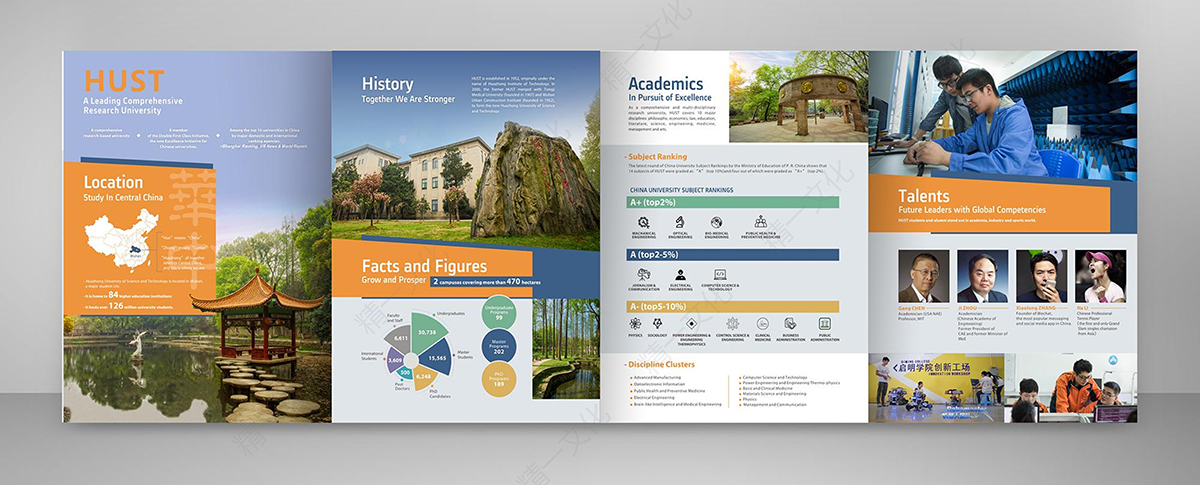The width and height of the screenshot is (1200, 485).
Task: Click the '- Discipline Clusters' section title
Action: pyautogui.click(x=661, y=365)
